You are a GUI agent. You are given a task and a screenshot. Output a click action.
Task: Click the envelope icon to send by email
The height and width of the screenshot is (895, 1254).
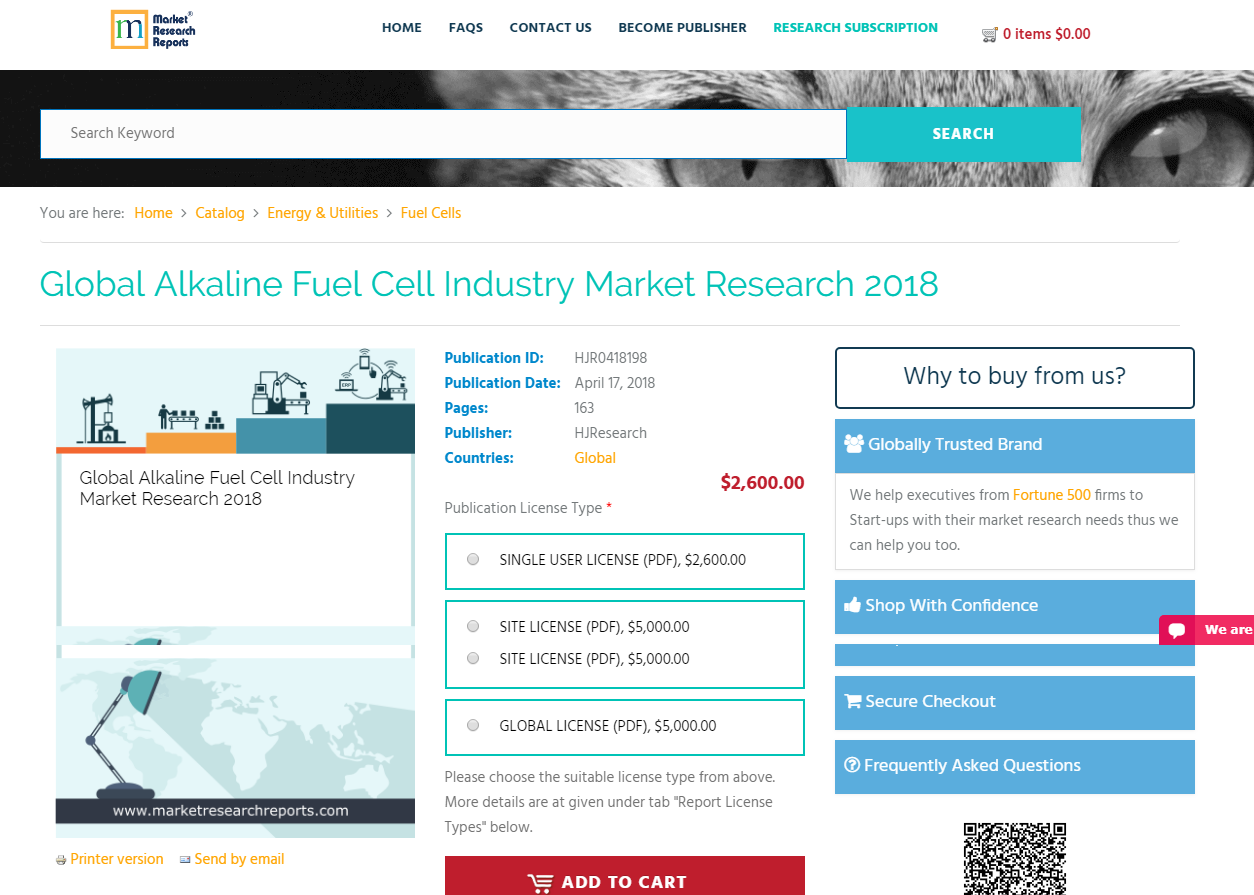click(185, 859)
